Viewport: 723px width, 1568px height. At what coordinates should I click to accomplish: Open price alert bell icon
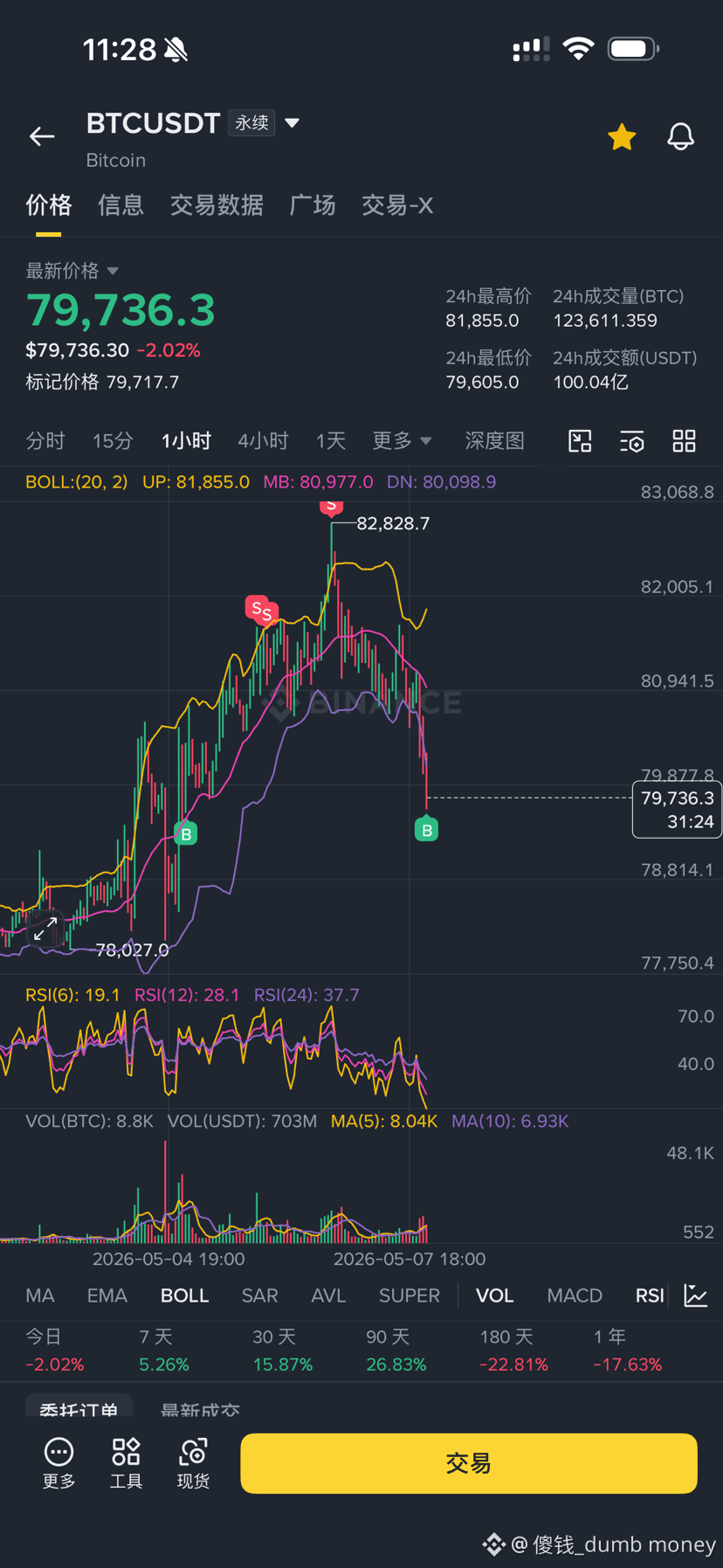tap(680, 136)
